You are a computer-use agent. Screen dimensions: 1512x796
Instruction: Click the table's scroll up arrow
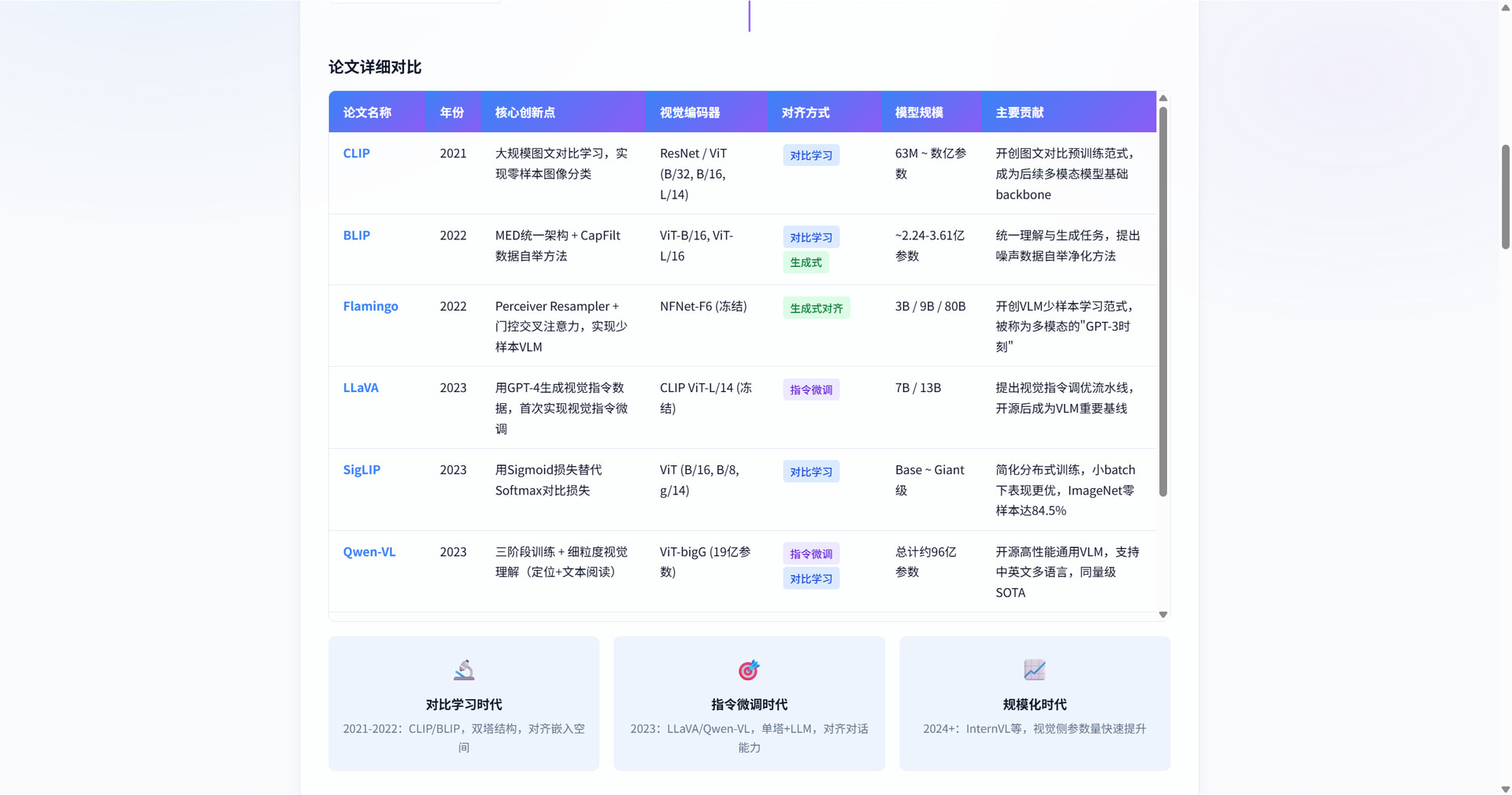click(1163, 98)
